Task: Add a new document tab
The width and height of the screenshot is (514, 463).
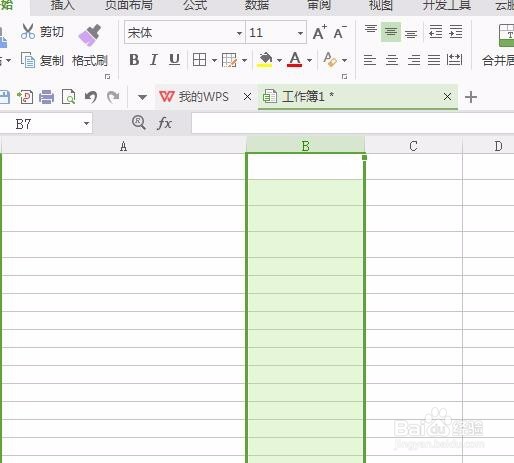Action: point(471,97)
